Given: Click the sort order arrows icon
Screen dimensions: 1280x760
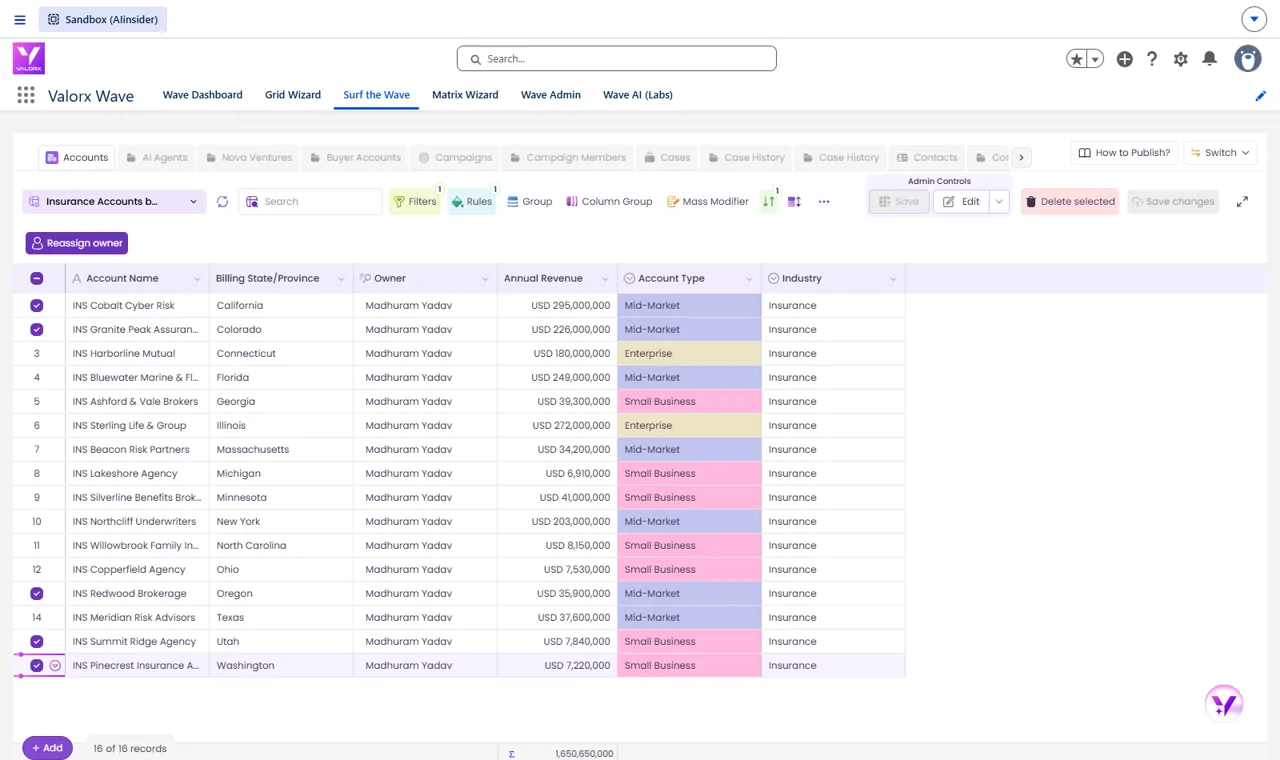Looking at the screenshot, I should coord(769,201).
